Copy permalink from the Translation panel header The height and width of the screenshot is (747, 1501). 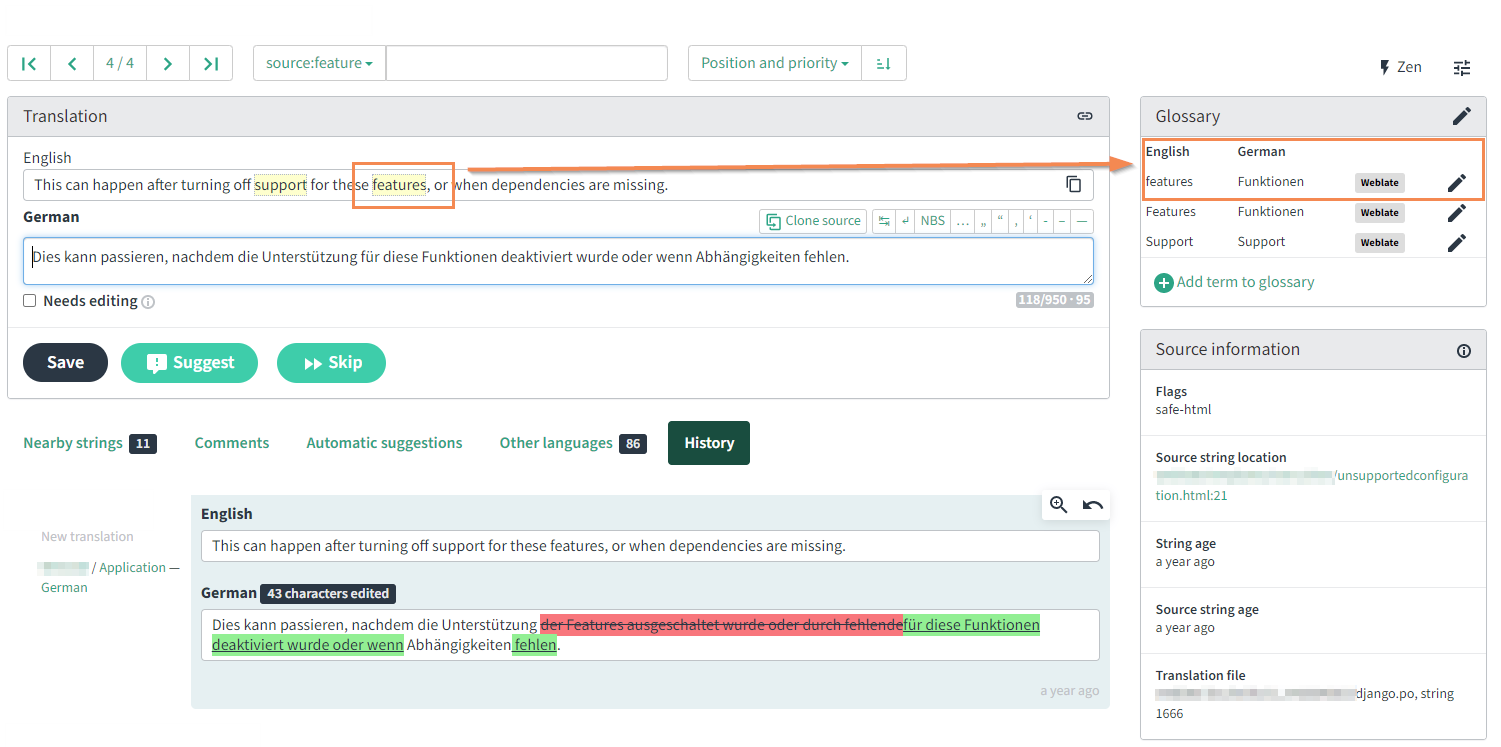pyautogui.click(x=1085, y=116)
